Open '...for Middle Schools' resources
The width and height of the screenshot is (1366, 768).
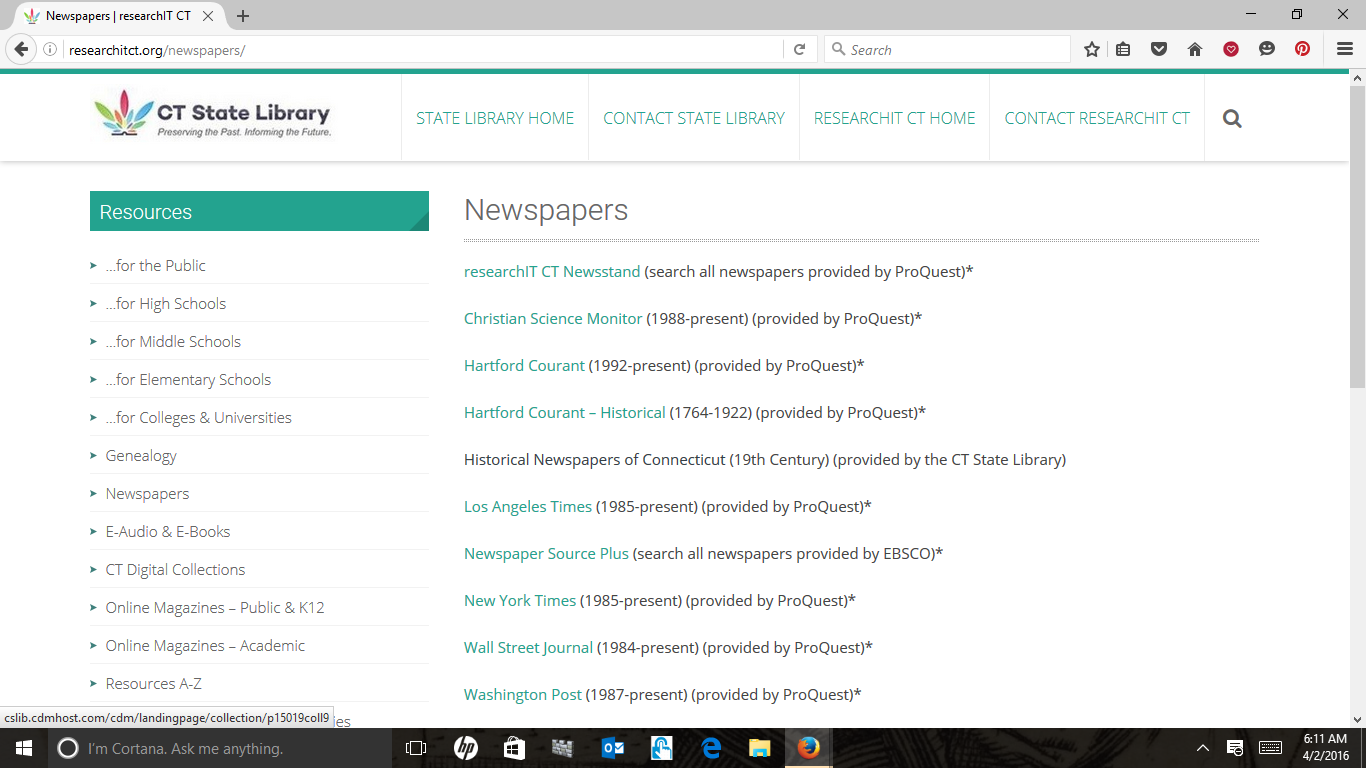[173, 341]
